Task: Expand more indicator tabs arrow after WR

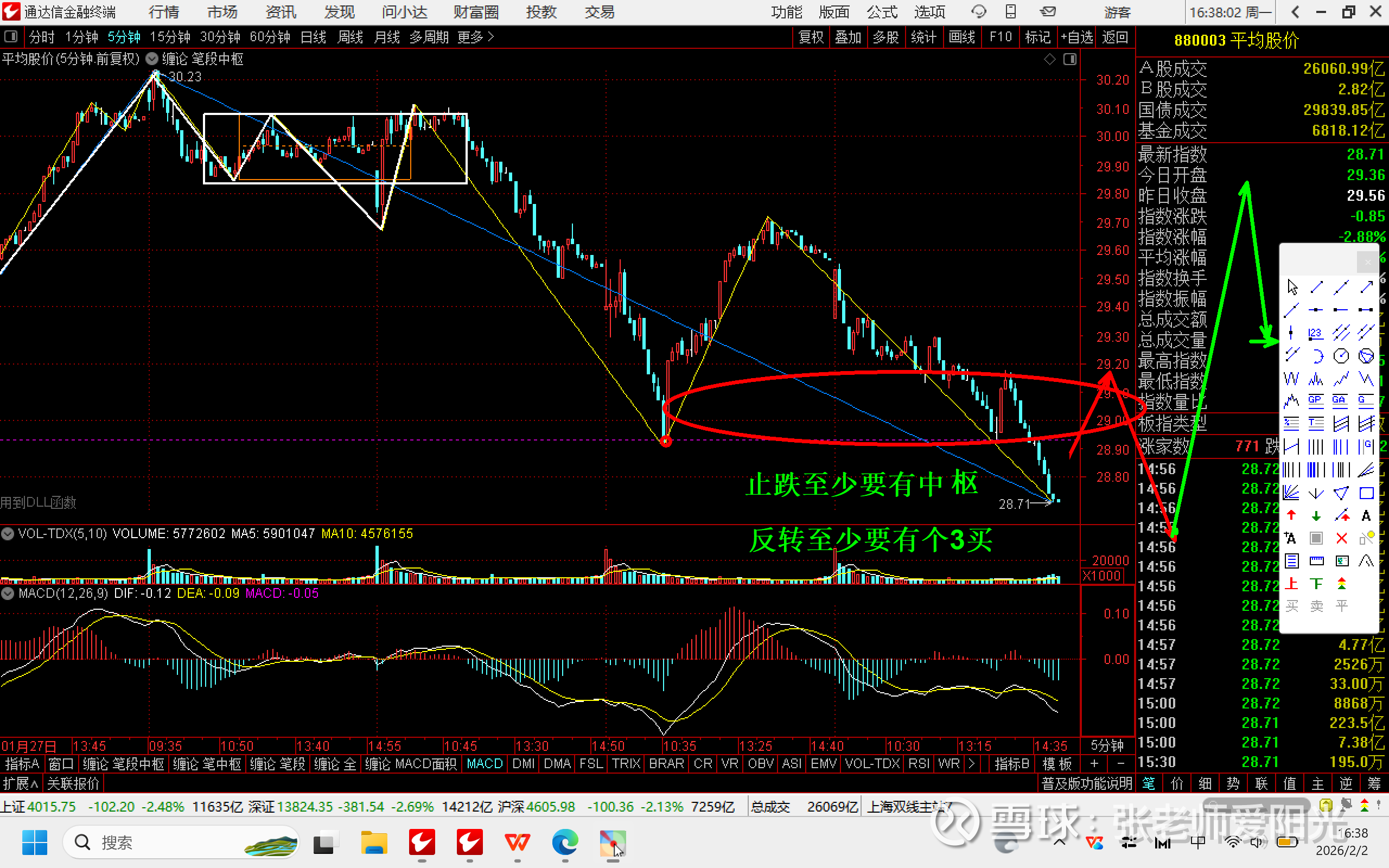Action: (971, 763)
